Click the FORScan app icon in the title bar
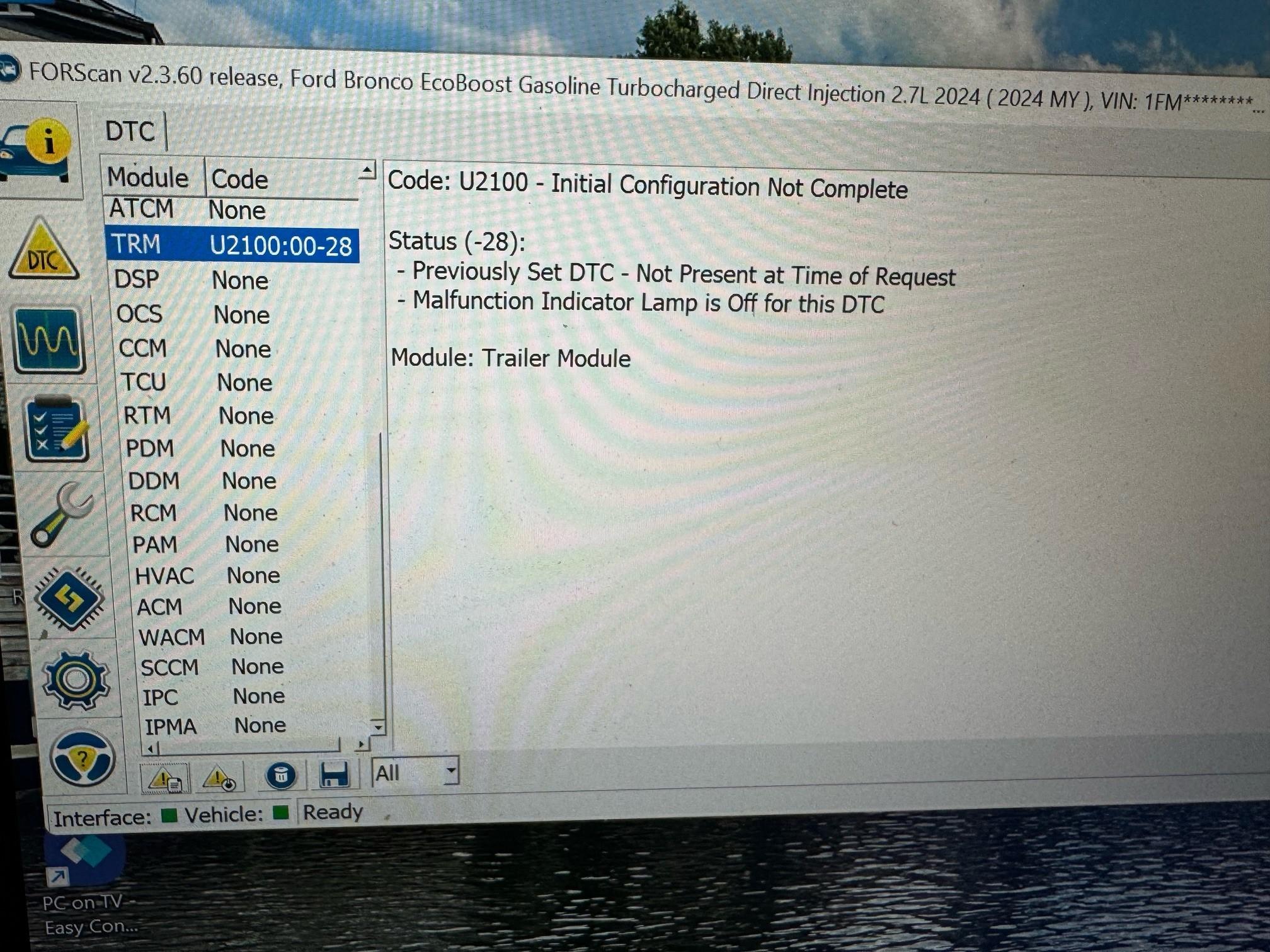The height and width of the screenshot is (952, 1270). pos(9,70)
